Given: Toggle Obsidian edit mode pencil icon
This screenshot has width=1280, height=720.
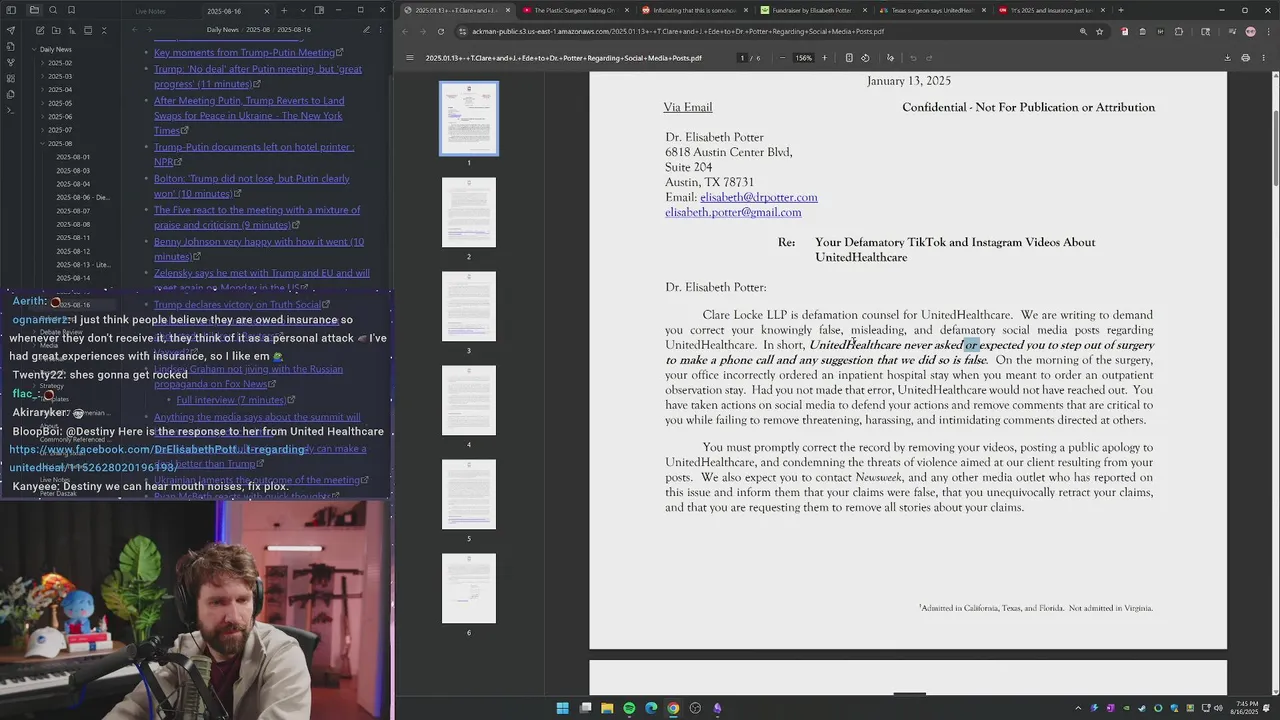Looking at the screenshot, I should pos(366,30).
